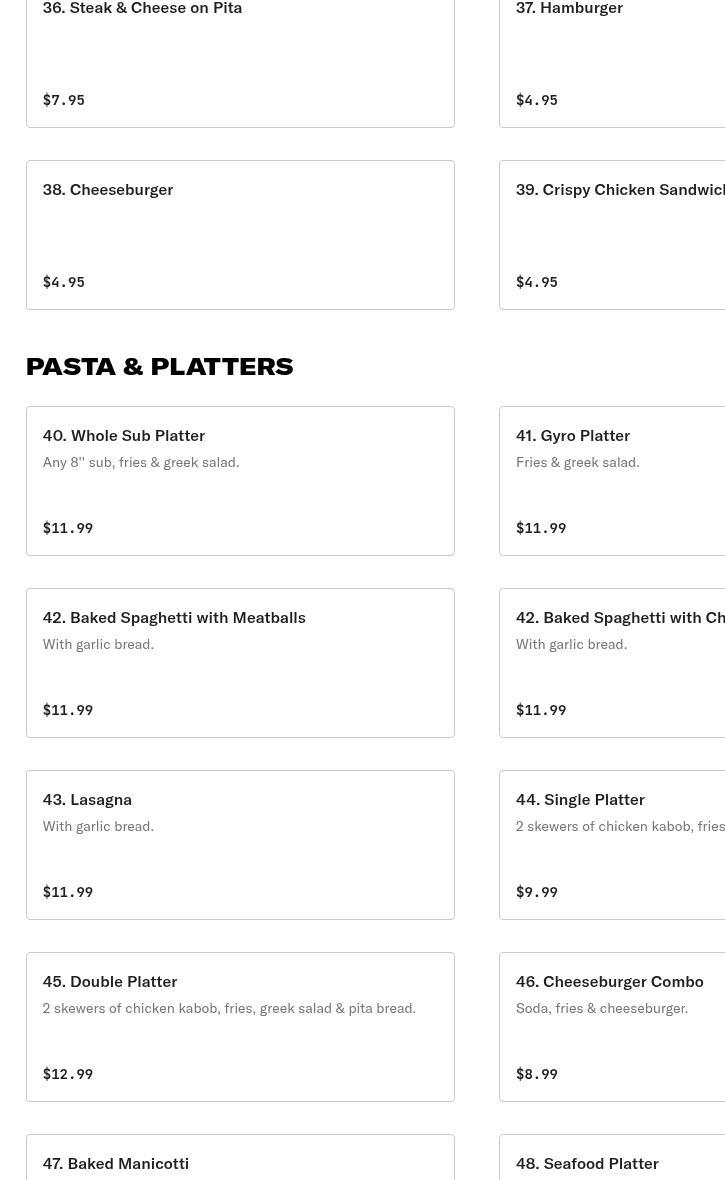Select the 43. Lasagna item
The height and width of the screenshot is (1180, 725).
pos(240,845)
